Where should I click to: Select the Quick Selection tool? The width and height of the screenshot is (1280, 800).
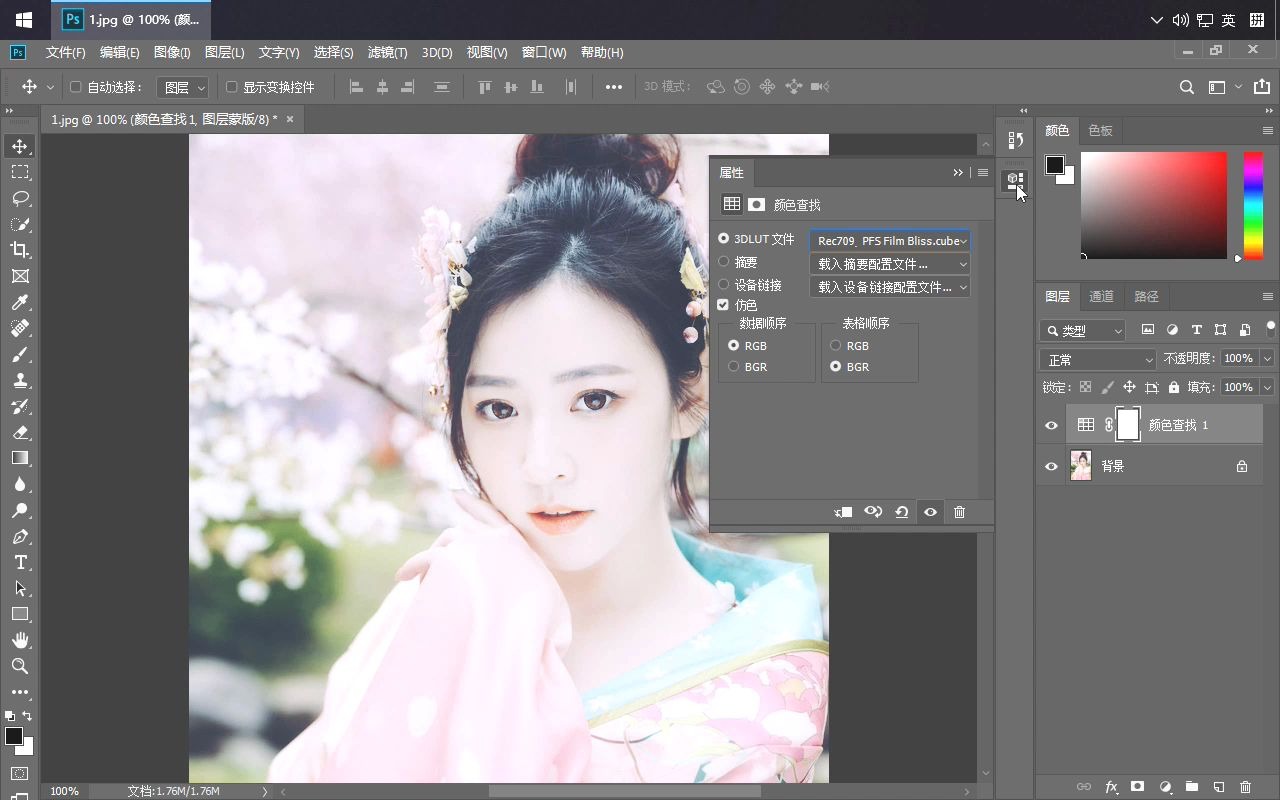(20, 224)
